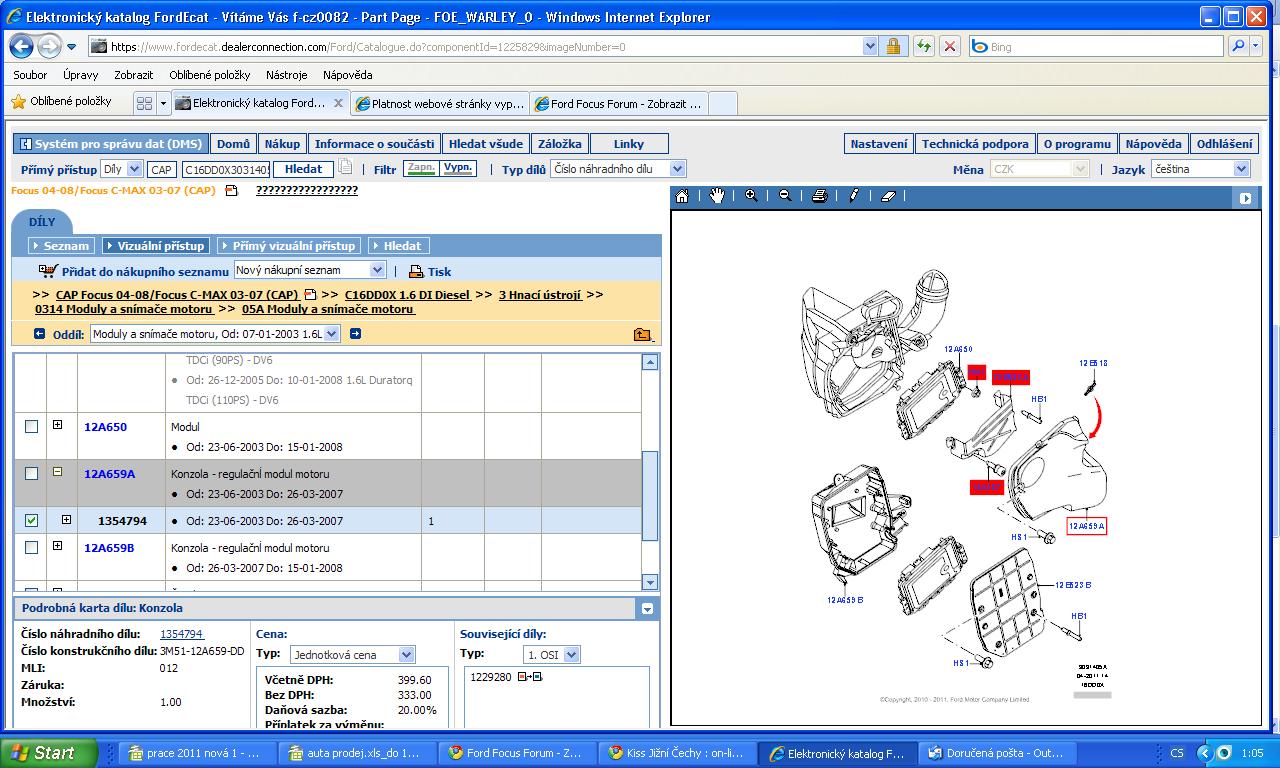This screenshot has height=768, width=1280.
Task: Click the Technická podpora button
Action: [974, 144]
